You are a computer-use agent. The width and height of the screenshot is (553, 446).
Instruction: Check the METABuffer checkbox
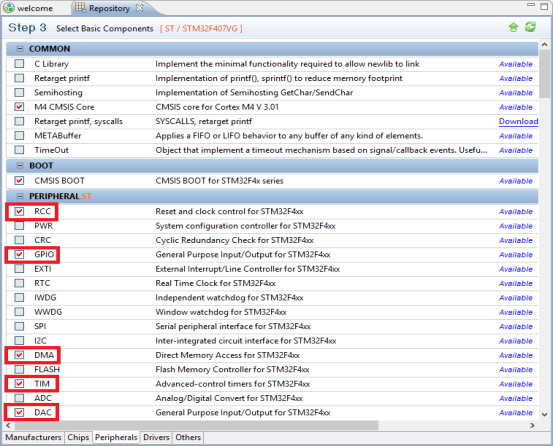(19, 136)
